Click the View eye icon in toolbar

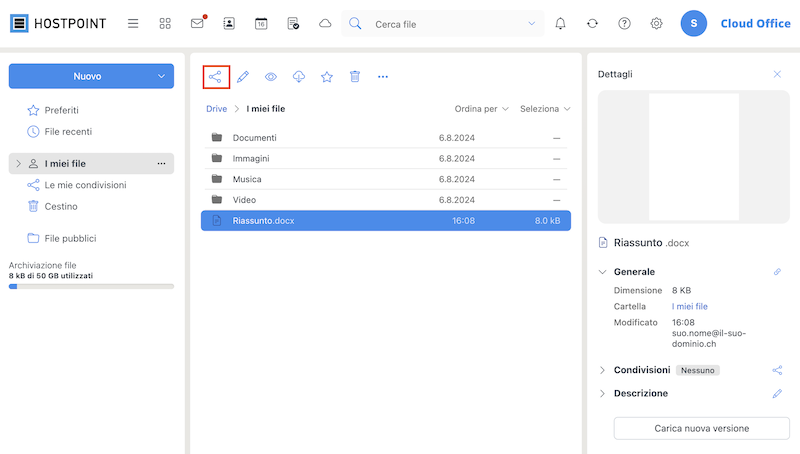271,77
